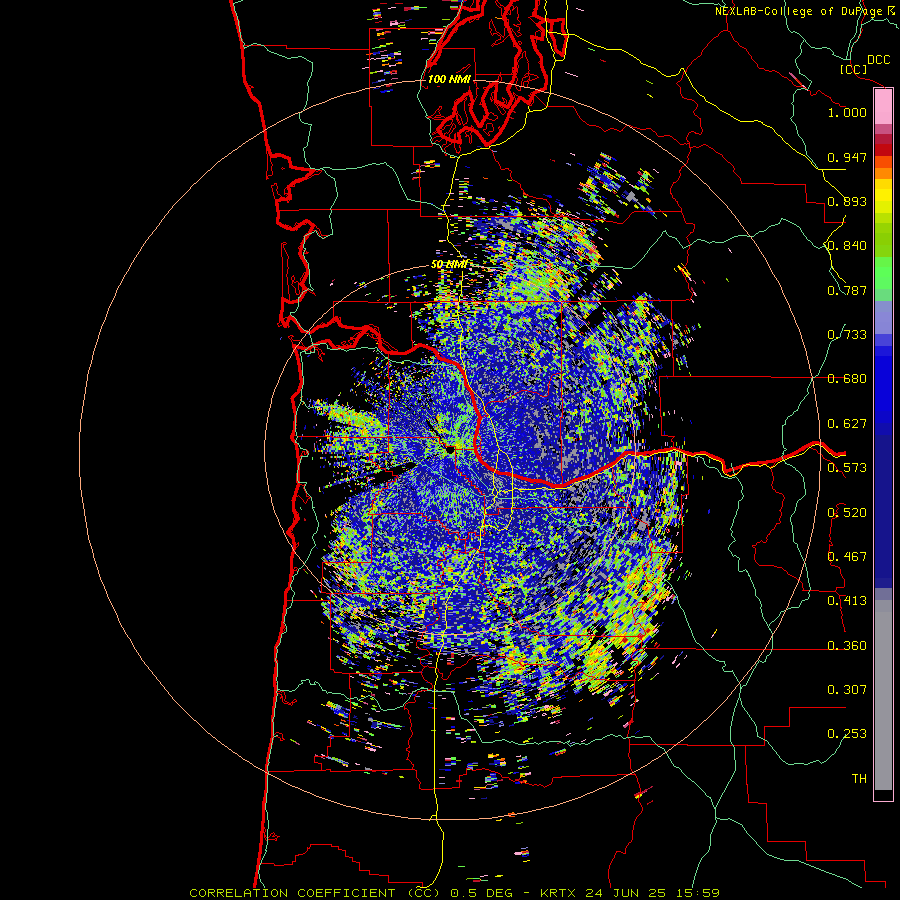Click the 0.307 legend value
This screenshot has height=900, width=900.
847,690
